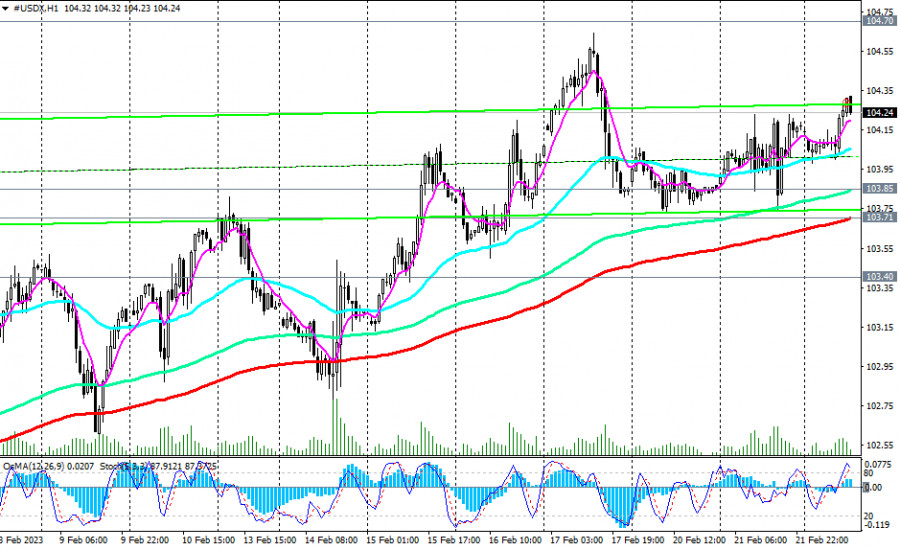Click the 102.55 price scale value

pyautogui.click(x=880, y=445)
